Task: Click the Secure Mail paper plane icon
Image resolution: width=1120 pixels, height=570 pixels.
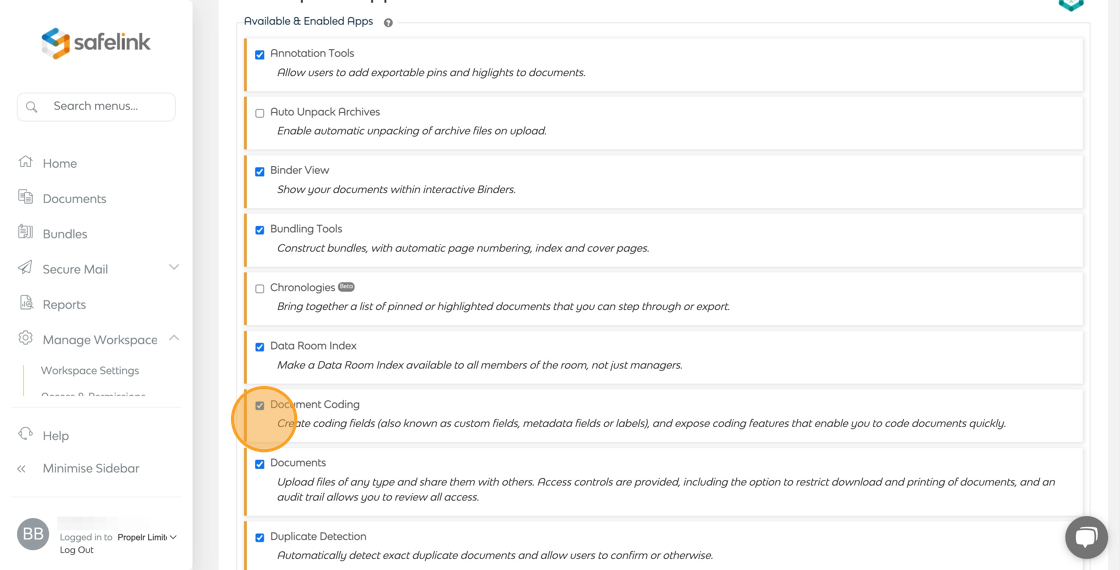Action: pyautogui.click(x=26, y=268)
